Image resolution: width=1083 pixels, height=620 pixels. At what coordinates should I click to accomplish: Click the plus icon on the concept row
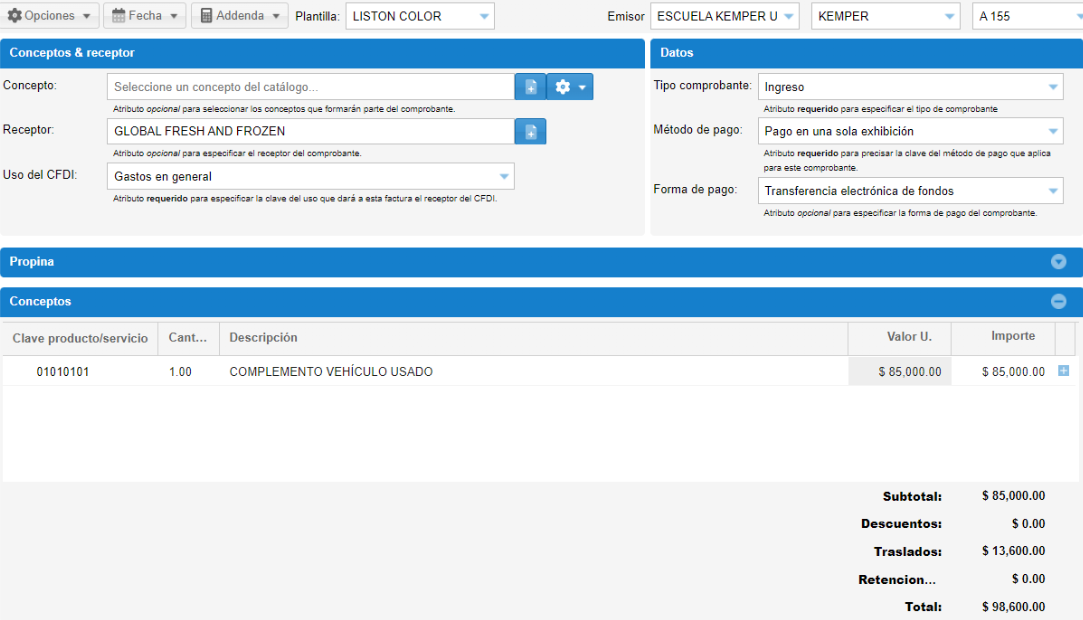pyautogui.click(x=1063, y=371)
